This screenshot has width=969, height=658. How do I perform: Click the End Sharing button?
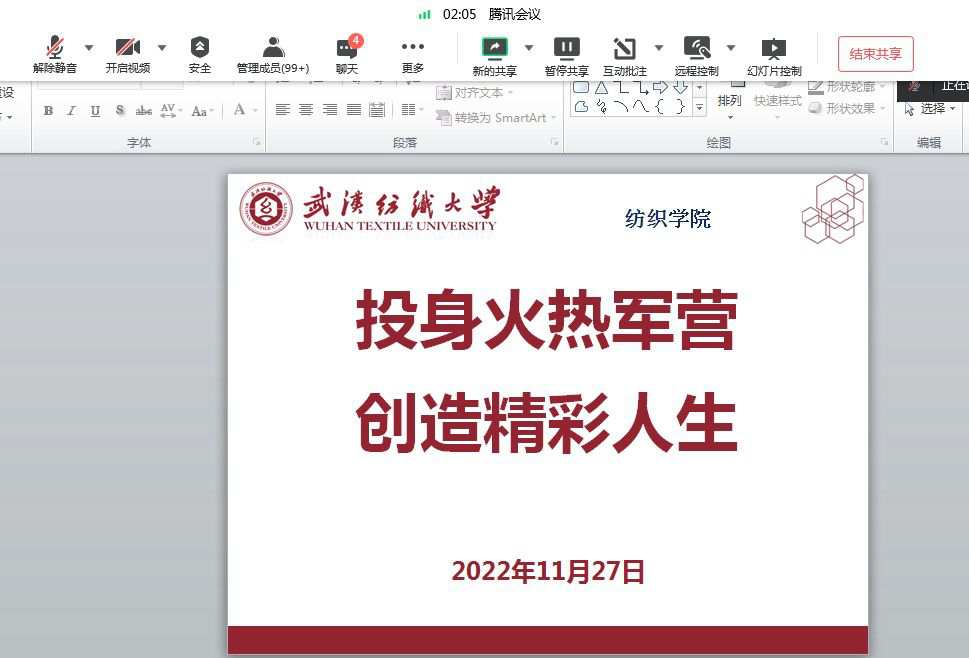tap(875, 54)
